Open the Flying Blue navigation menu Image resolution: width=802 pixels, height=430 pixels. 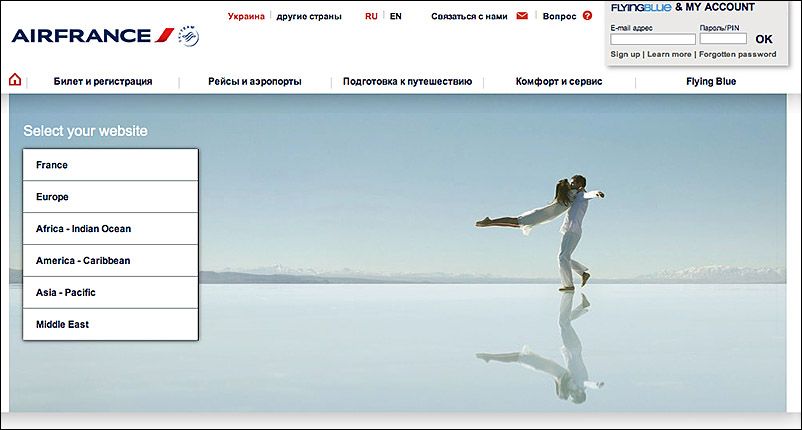pyautogui.click(x=711, y=81)
